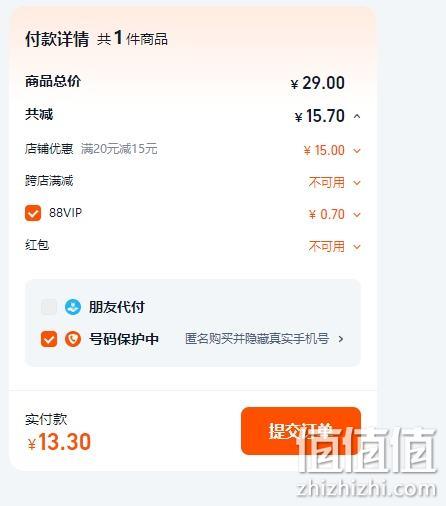Open the 匿名购买并隐藏真实手机号 link
The height and width of the screenshot is (506, 446).
pyautogui.click(x=257, y=339)
